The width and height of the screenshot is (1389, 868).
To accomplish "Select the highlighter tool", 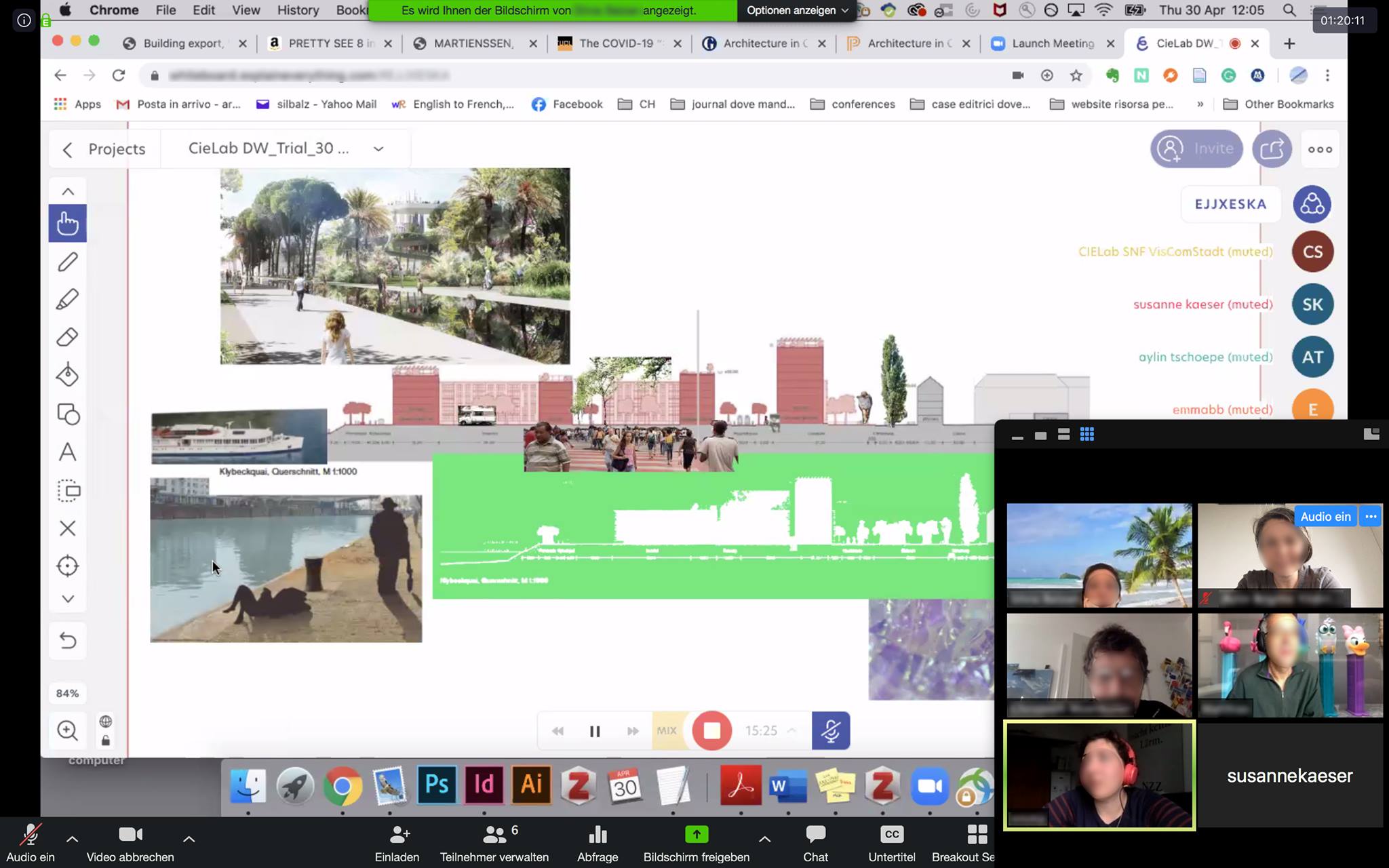I will pos(67,299).
